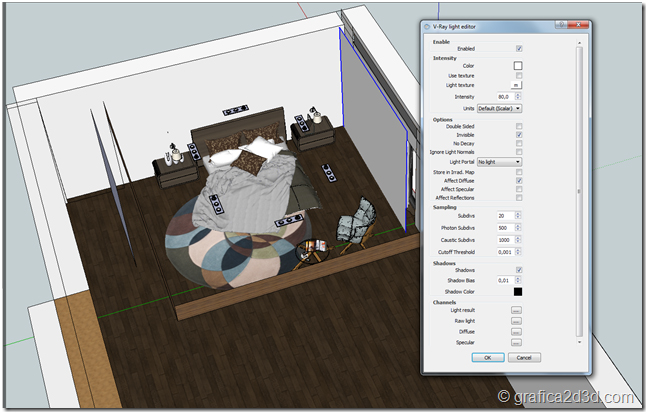The image size is (648, 414).
Task: Open the black Shadow Color swatch
Action: click(518, 291)
